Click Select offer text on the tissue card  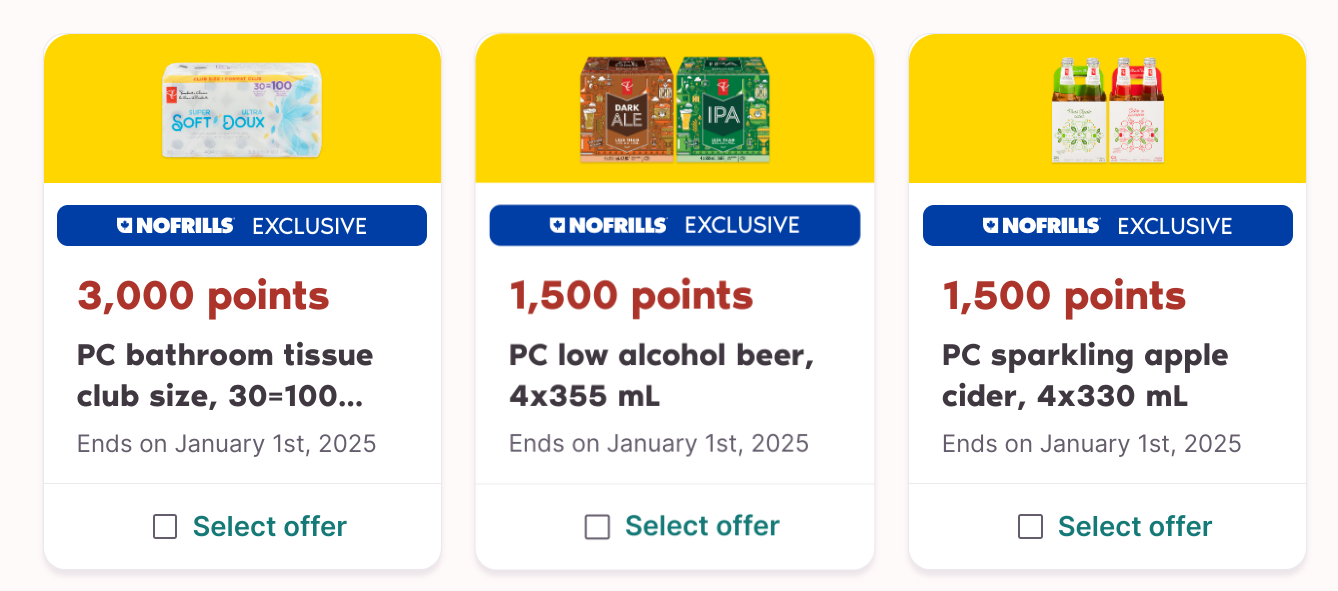tap(270, 526)
